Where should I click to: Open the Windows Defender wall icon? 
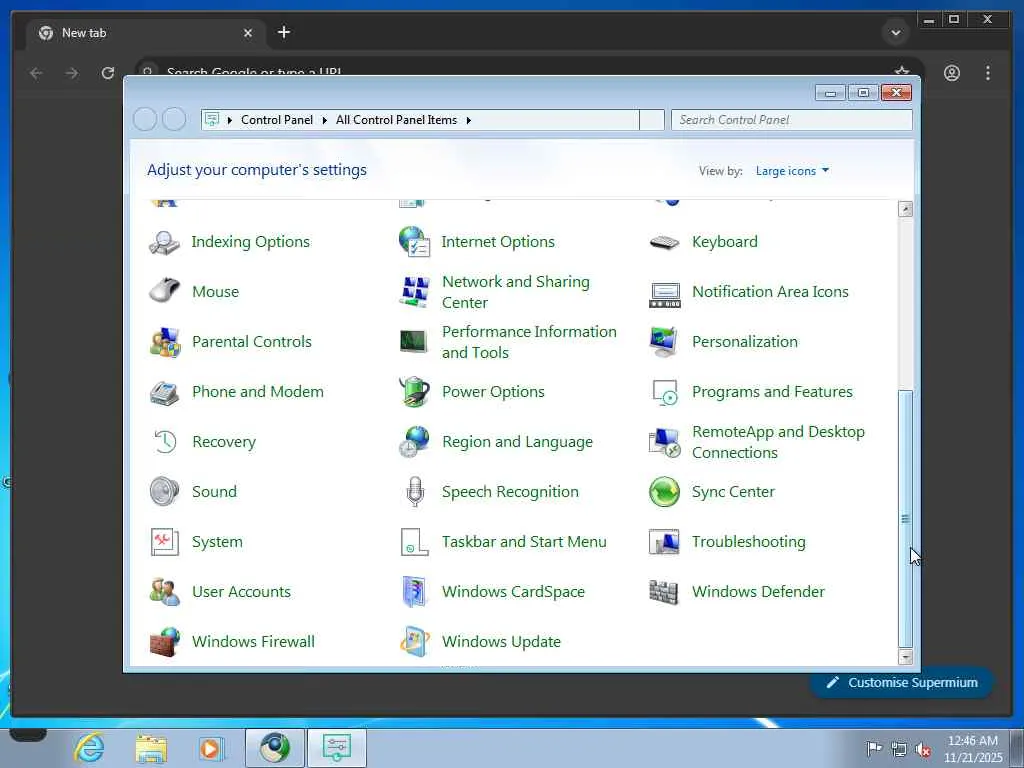click(664, 592)
